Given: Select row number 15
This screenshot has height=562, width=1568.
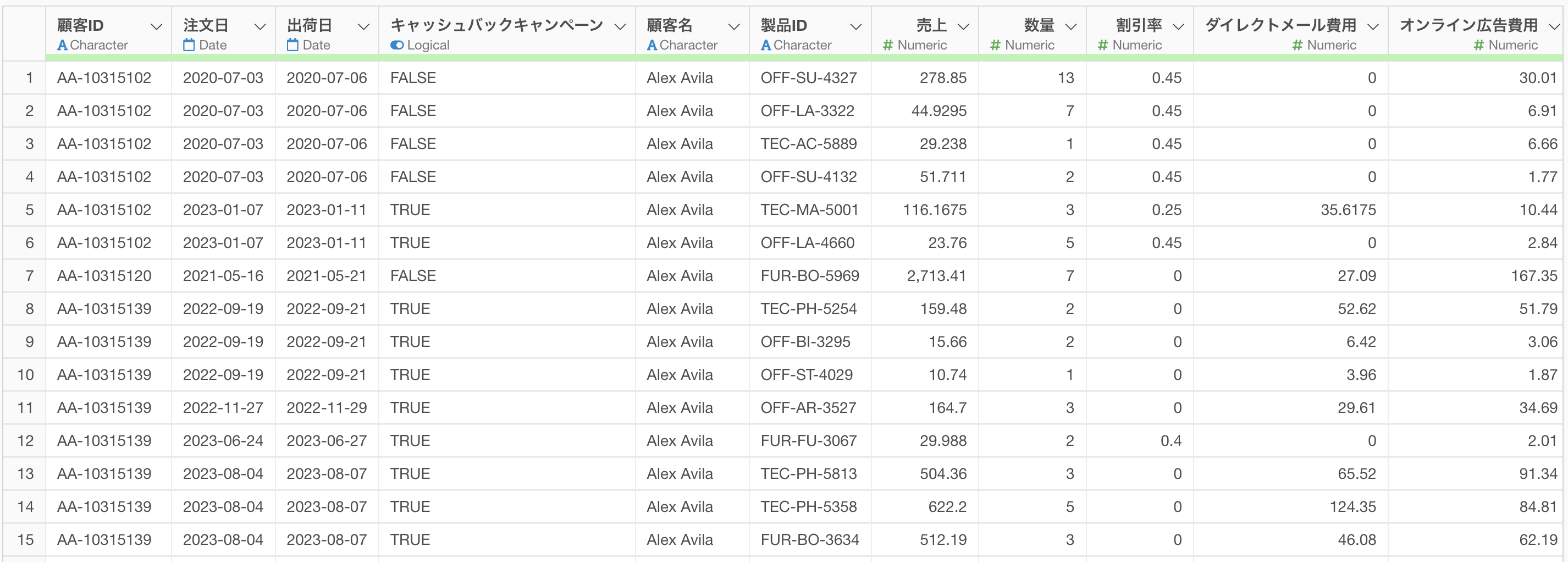Looking at the screenshot, I should click(25, 539).
